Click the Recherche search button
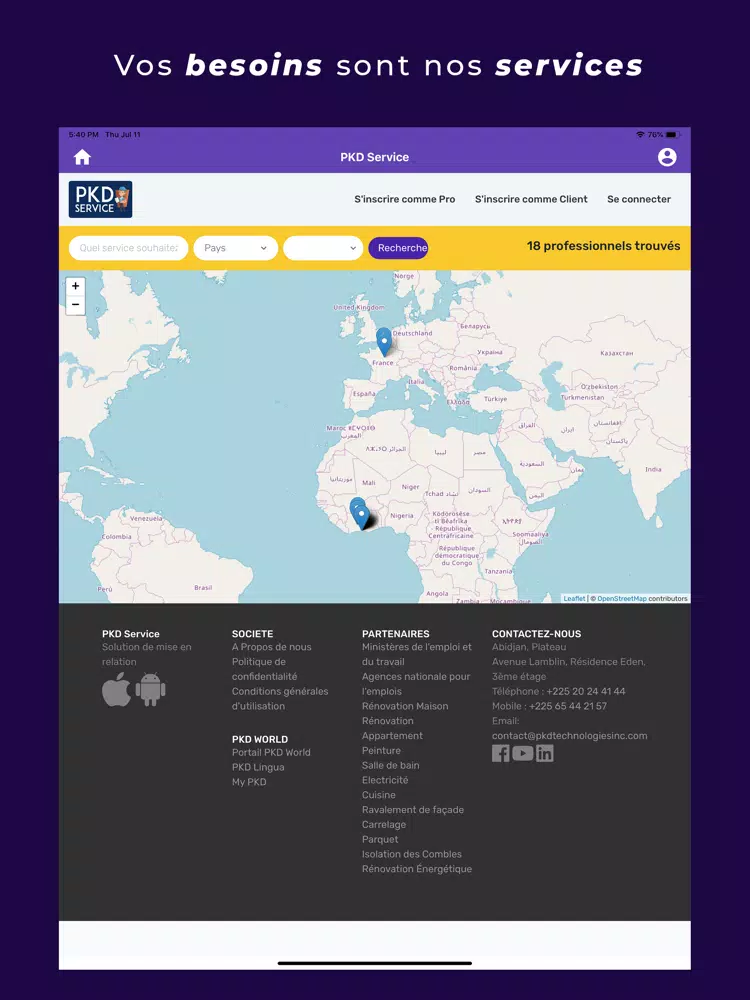Image resolution: width=750 pixels, height=1000 pixels. tap(398, 248)
